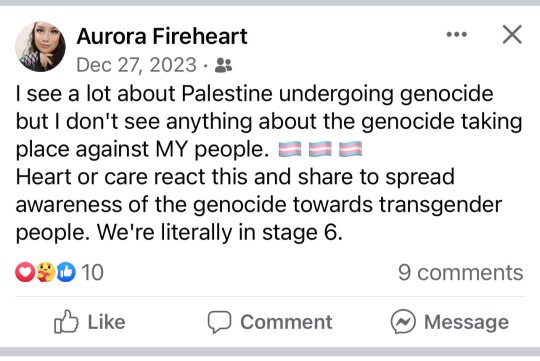
Task: Click the care hug reaction icon
Action: point(45,272)
